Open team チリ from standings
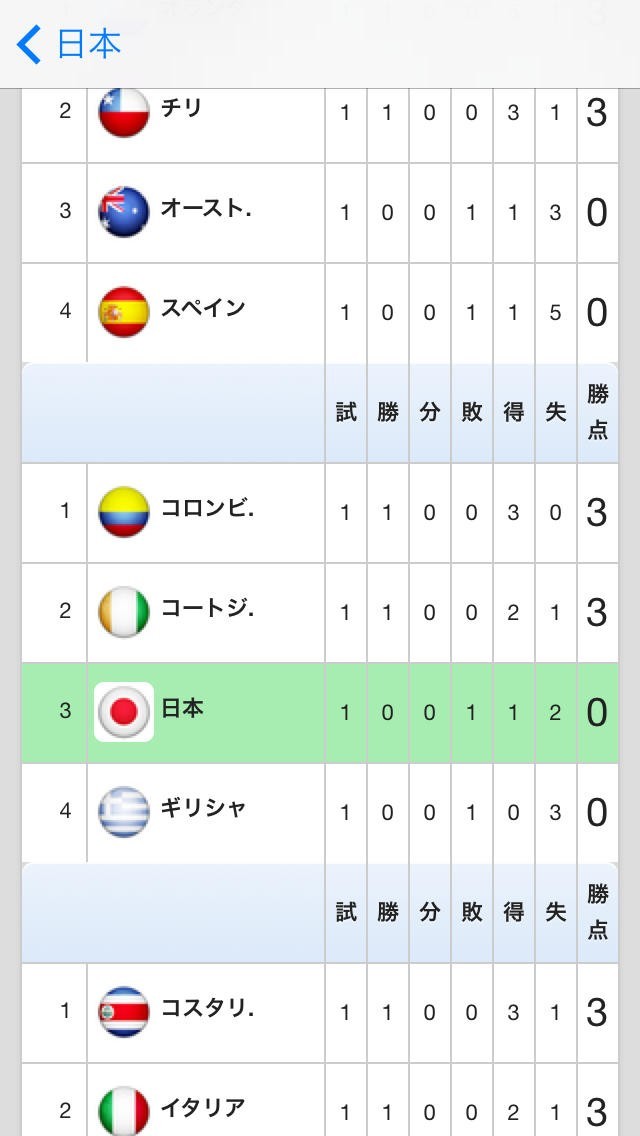Viewport: 640px width, 1136px height. pos(182,108)
